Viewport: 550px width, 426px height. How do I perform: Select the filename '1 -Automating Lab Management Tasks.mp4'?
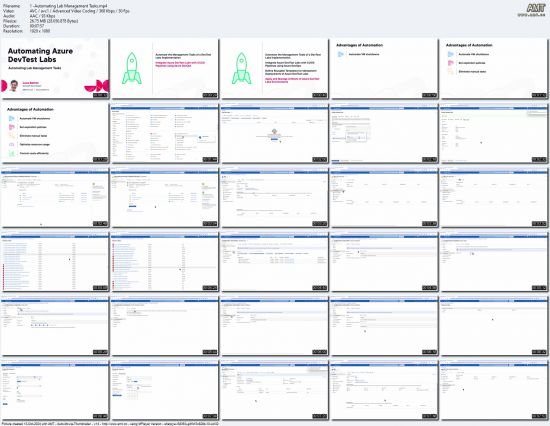68,6
